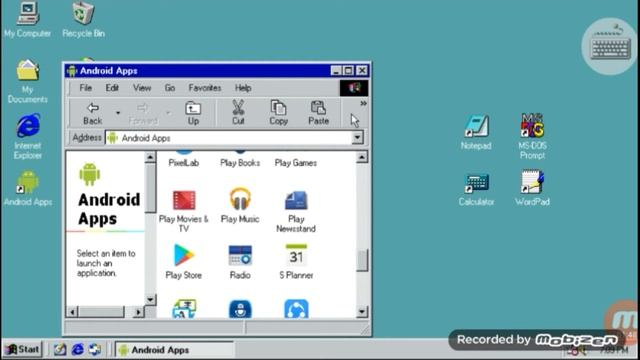Show the on-screen keyboard button

click(x=610, y=46)
